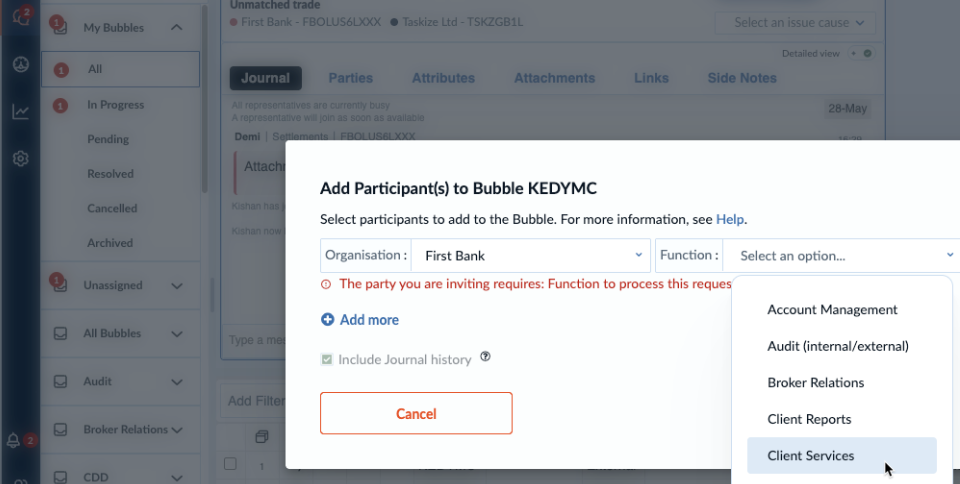Viewport: 960px width, 484px height.
Task: Open the Help link in dialog
Action: (730, 219)
